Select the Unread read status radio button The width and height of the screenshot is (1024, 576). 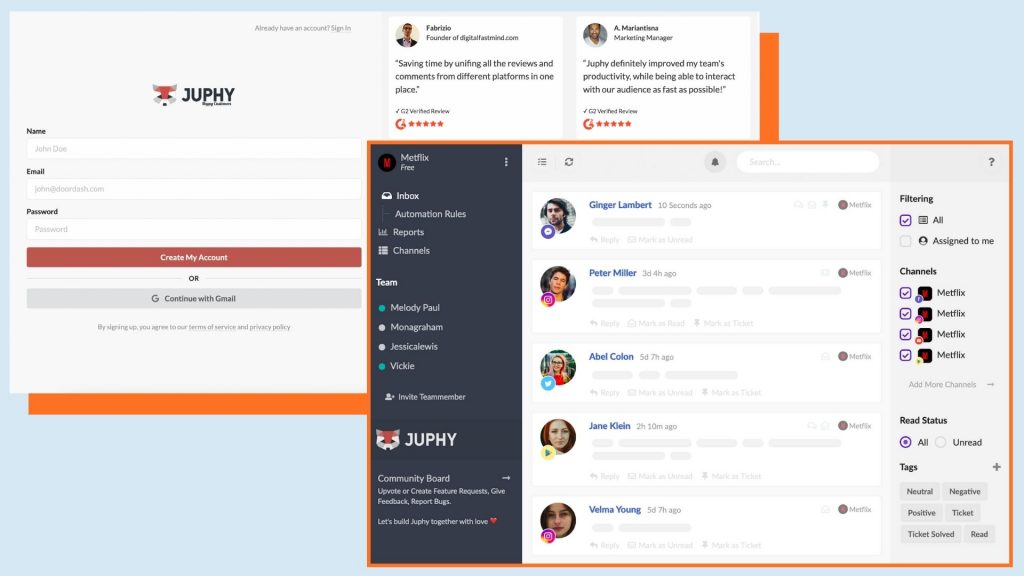pyautogui.click(x=940, y=442)
